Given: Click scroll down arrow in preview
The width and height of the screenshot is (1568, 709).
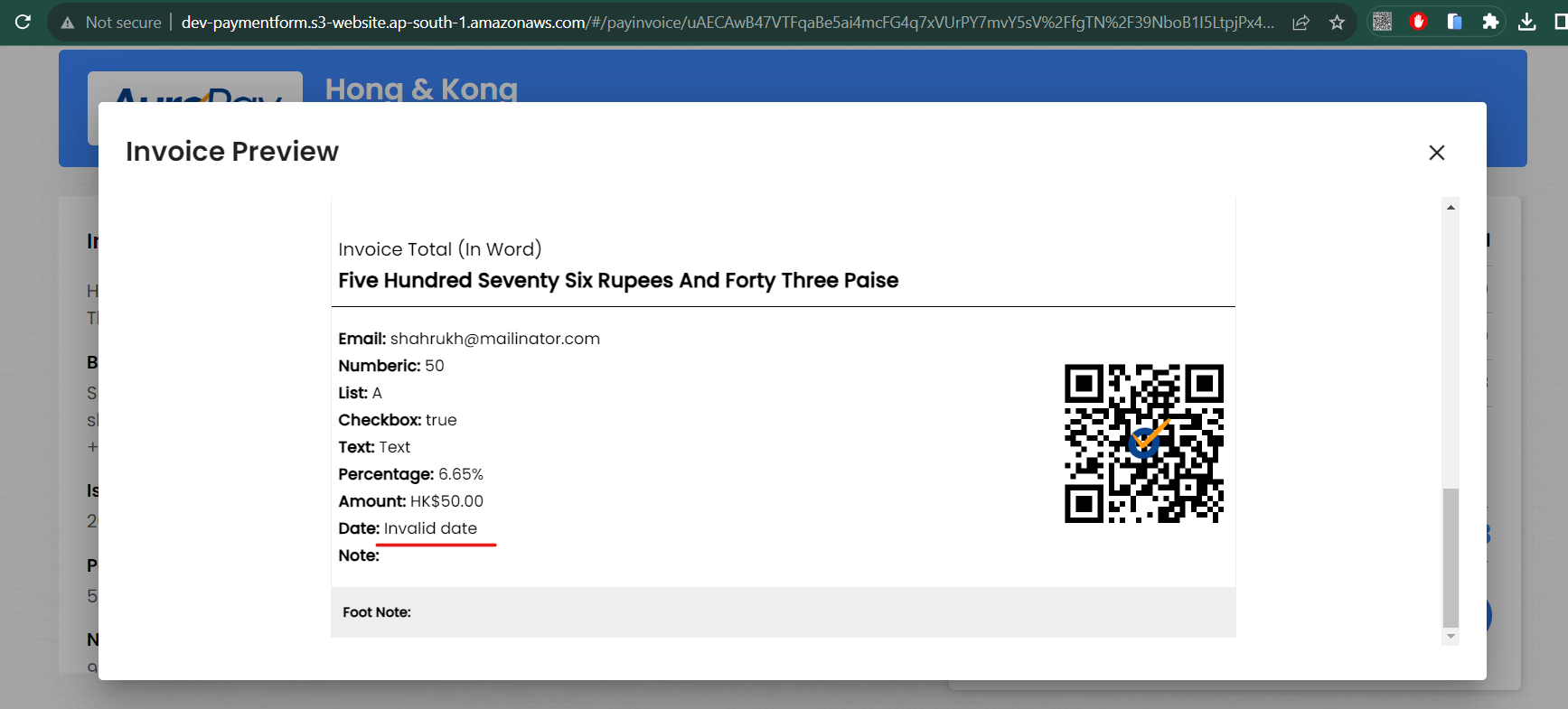Looking at the screenshot, I should pos(1451,636).
